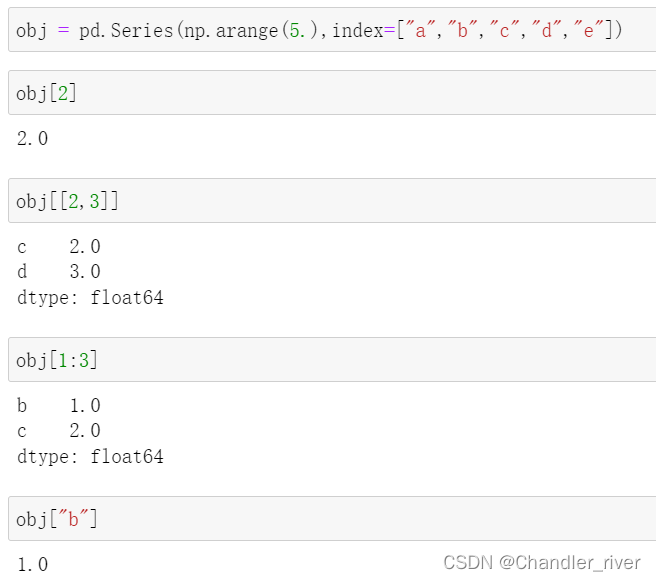Click the "e" string in index list

(x=589, y=30)
